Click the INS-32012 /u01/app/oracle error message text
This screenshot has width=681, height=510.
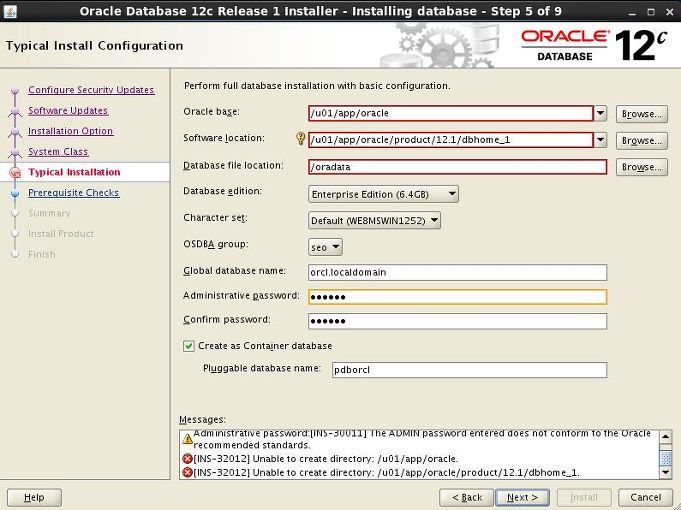[x=325, y=459]
